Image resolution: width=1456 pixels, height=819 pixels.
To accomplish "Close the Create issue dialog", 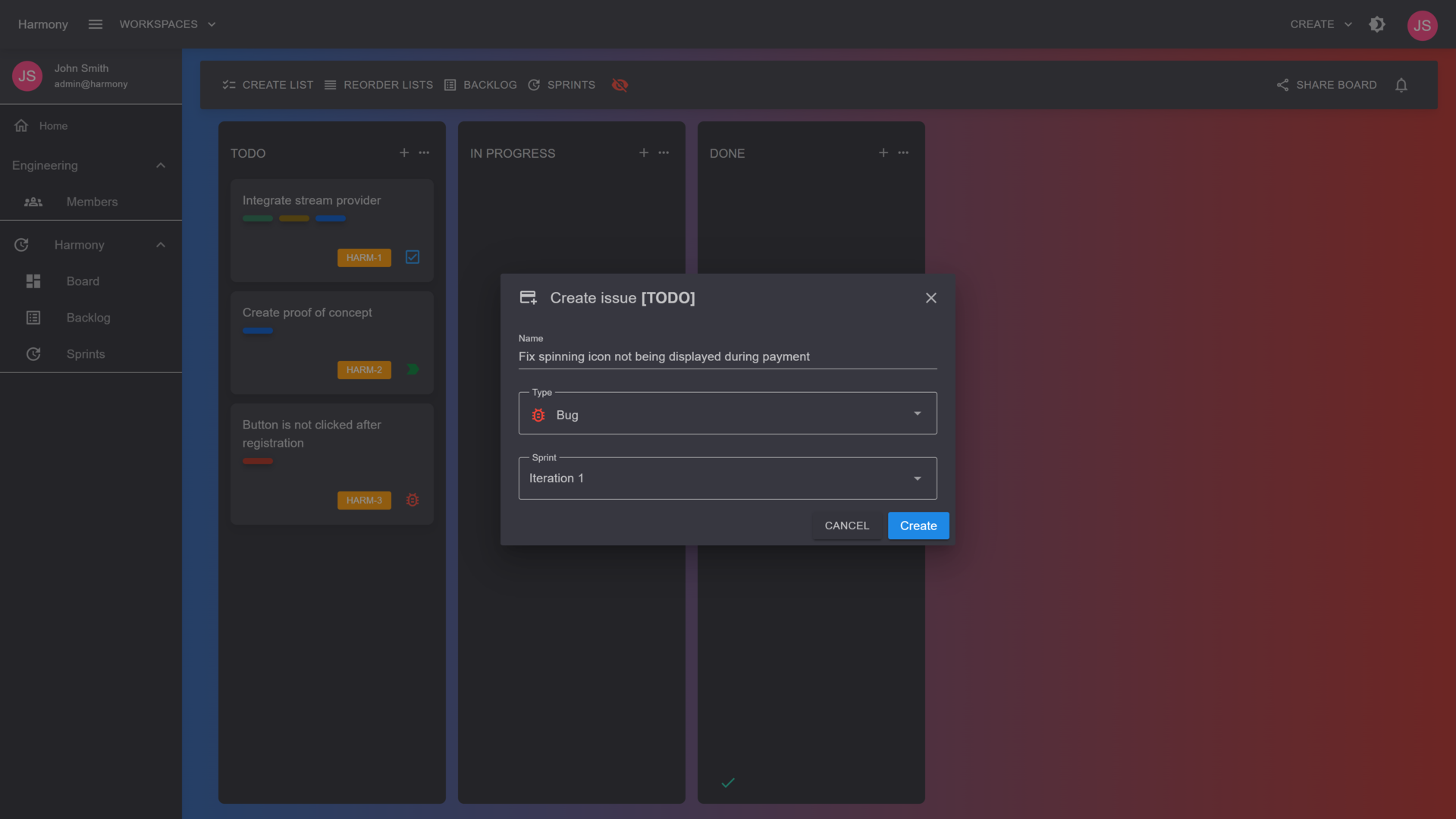I will pyautogui.click(x=931, y=298).
